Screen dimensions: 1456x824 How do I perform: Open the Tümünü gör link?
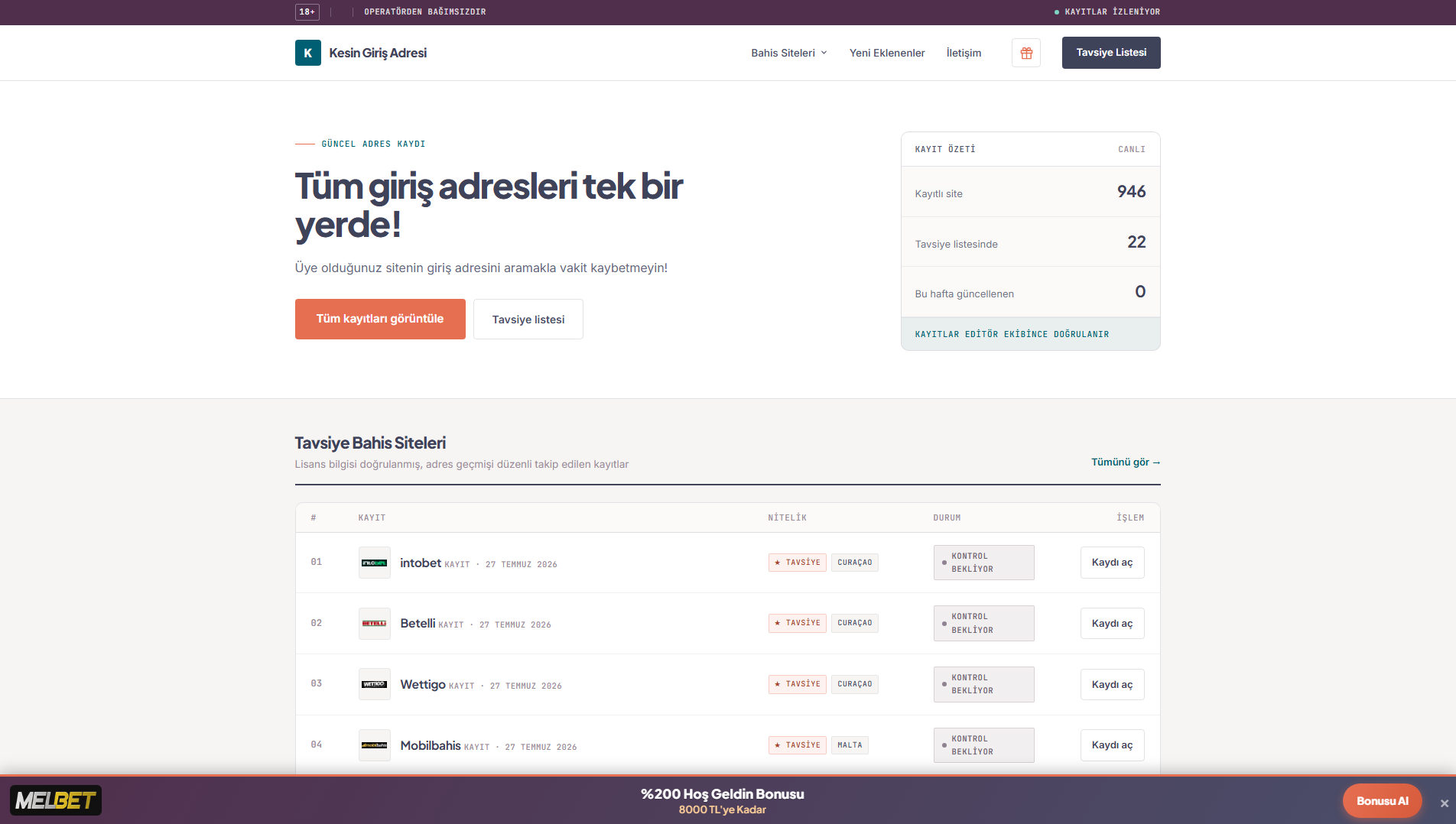[x=1126, y=462]
